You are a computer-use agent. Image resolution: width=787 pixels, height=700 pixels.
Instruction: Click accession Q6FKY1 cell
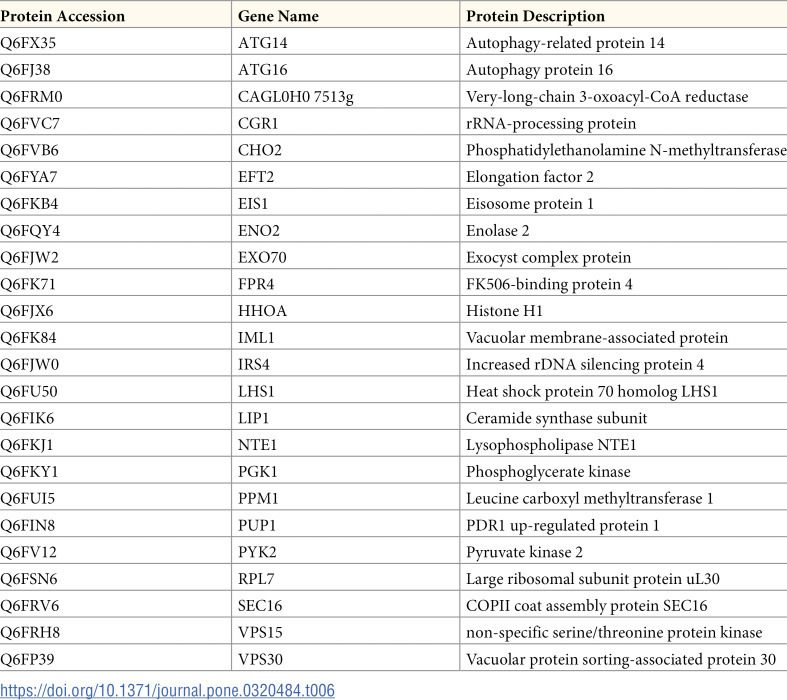tap(29, 472)
